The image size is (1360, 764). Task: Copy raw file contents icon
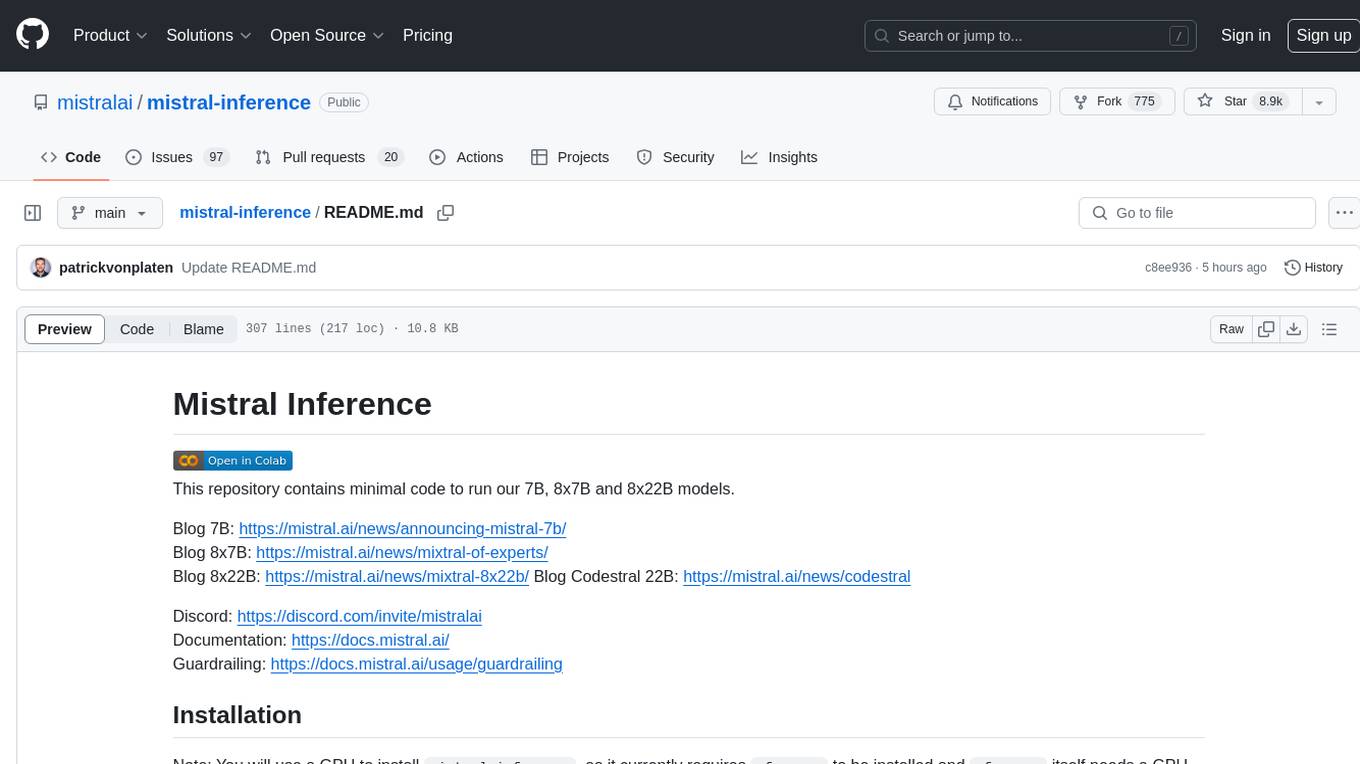coord(1266,329)
